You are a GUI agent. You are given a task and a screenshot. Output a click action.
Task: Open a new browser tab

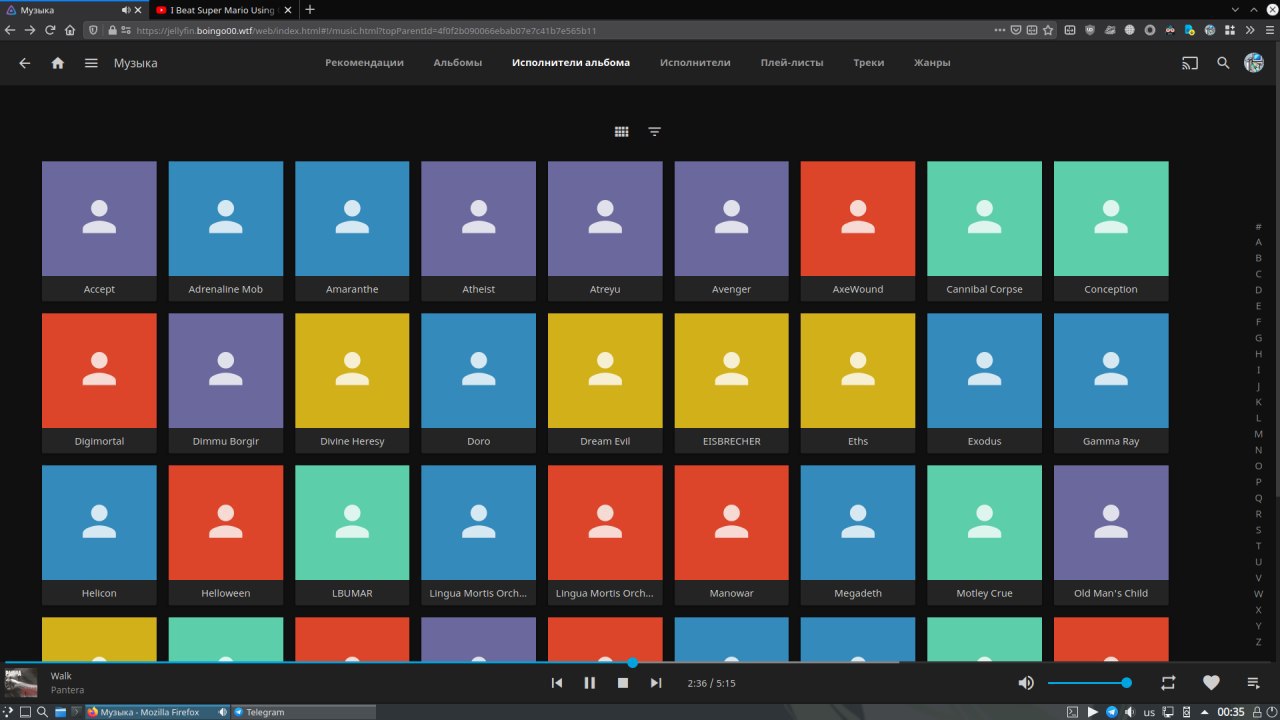pyautogui.click(x=310, y=9)
